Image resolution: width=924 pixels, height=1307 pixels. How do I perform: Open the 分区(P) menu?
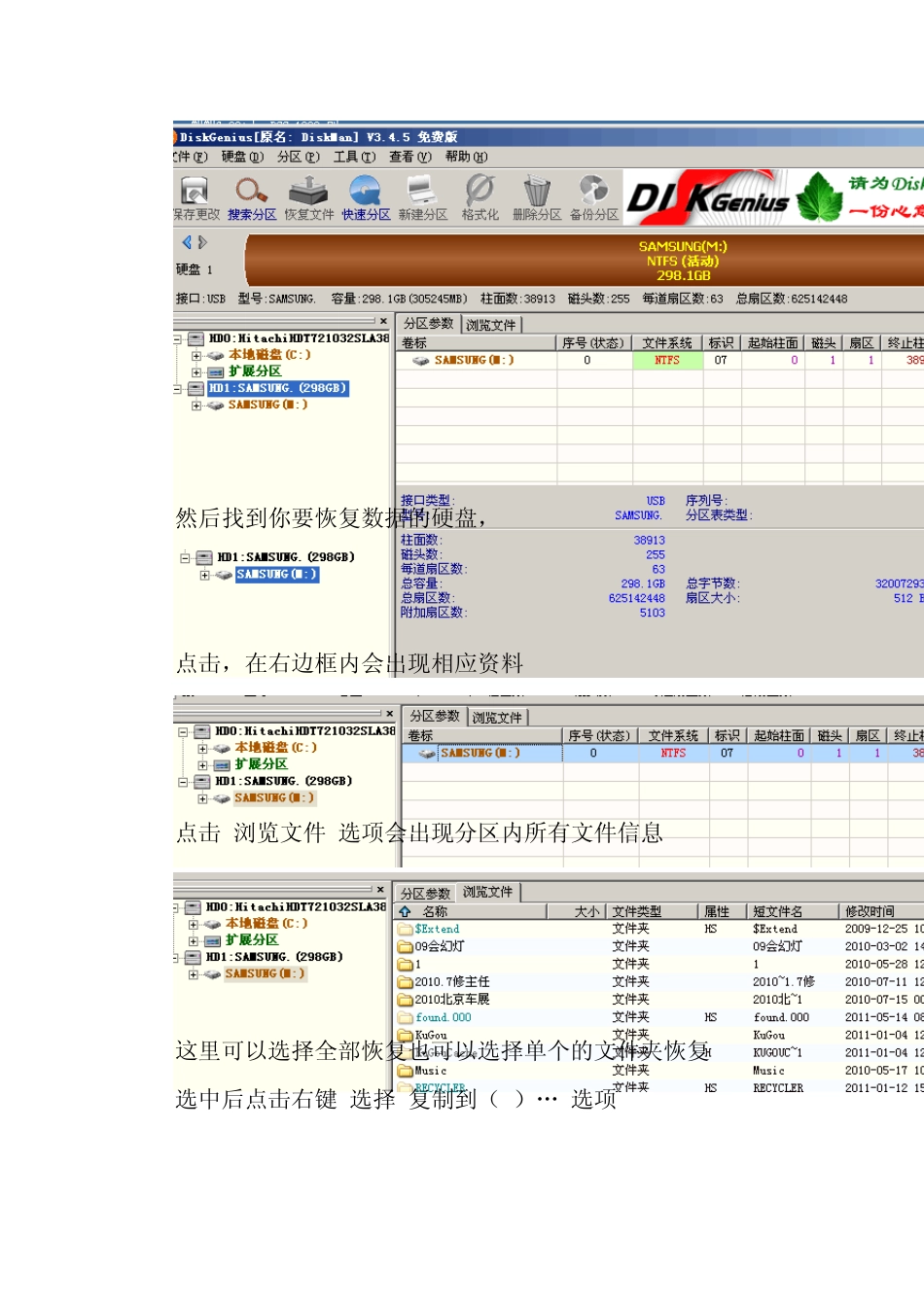(x=299, y=157)
